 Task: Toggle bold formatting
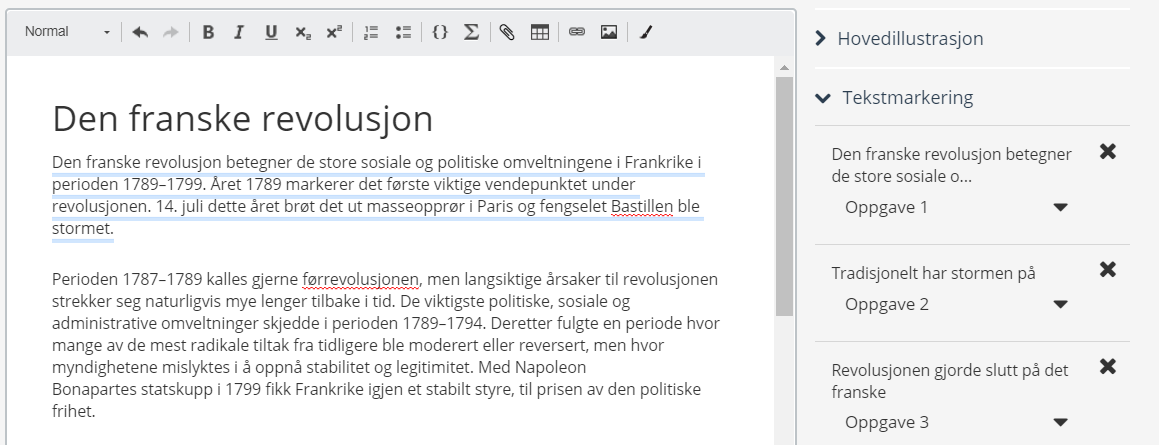coord(208,32)
